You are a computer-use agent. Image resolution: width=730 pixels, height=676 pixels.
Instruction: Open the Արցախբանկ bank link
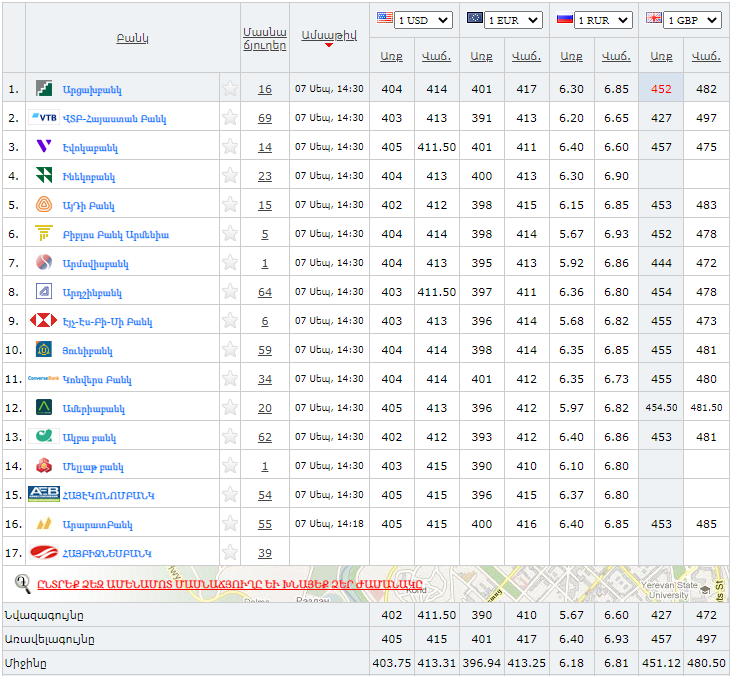[92, 89]
